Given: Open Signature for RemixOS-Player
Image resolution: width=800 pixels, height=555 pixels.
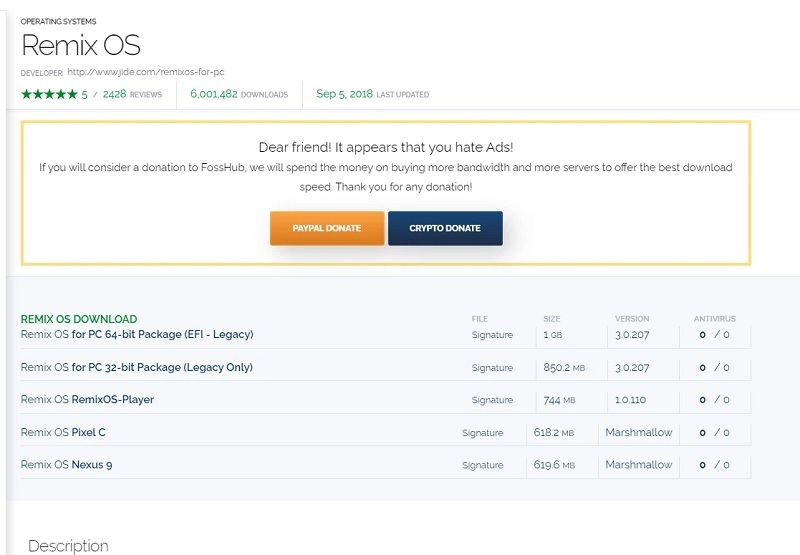Looking at the screenshot, I should click(492, 400).
